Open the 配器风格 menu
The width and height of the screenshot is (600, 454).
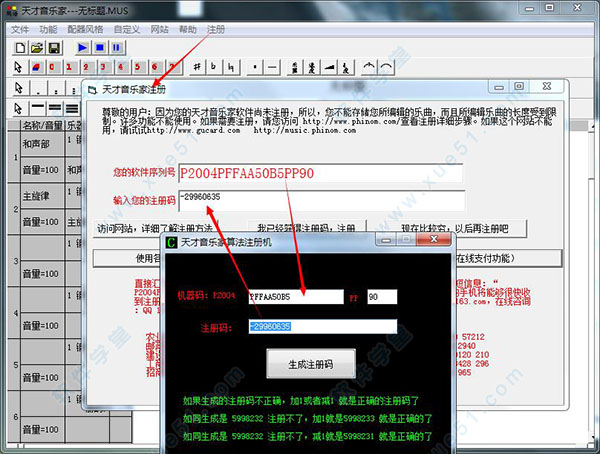click(x=85, y=29)
